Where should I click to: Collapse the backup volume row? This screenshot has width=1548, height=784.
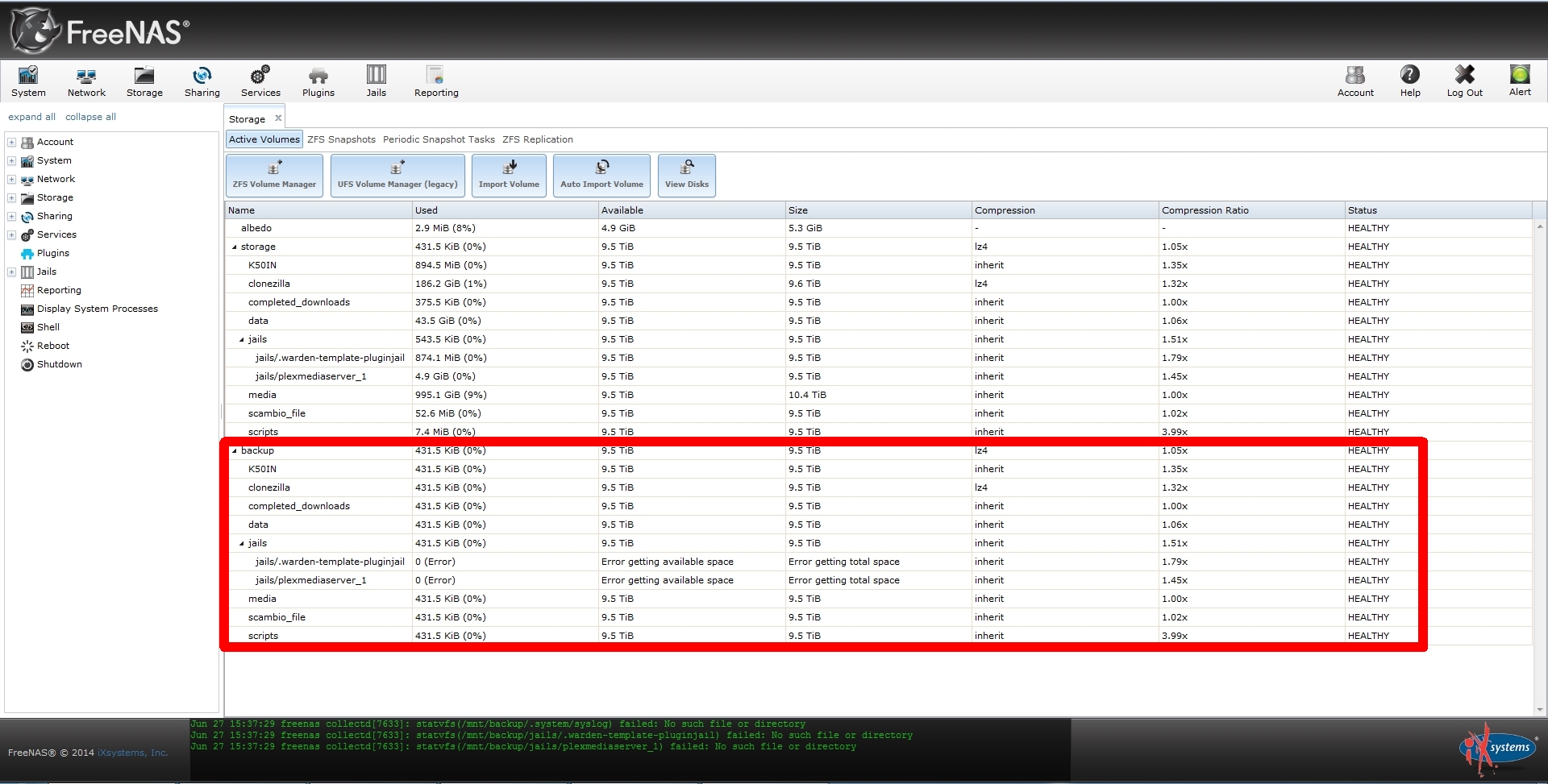coord(235,451)
